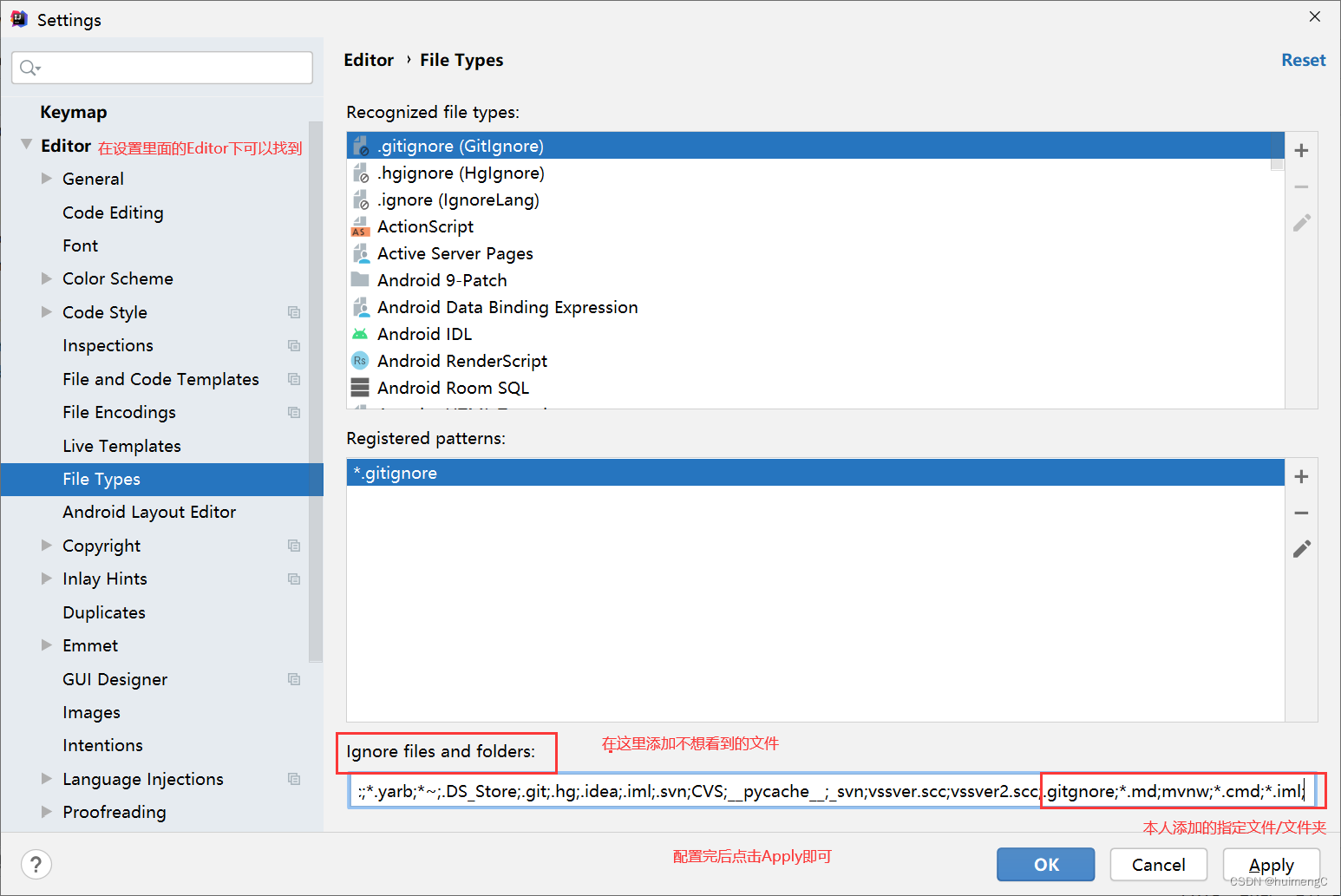Screen dimensions: 1341x896
Task: Click the project-level icon beside Inlay Hints
Action: 294,579
